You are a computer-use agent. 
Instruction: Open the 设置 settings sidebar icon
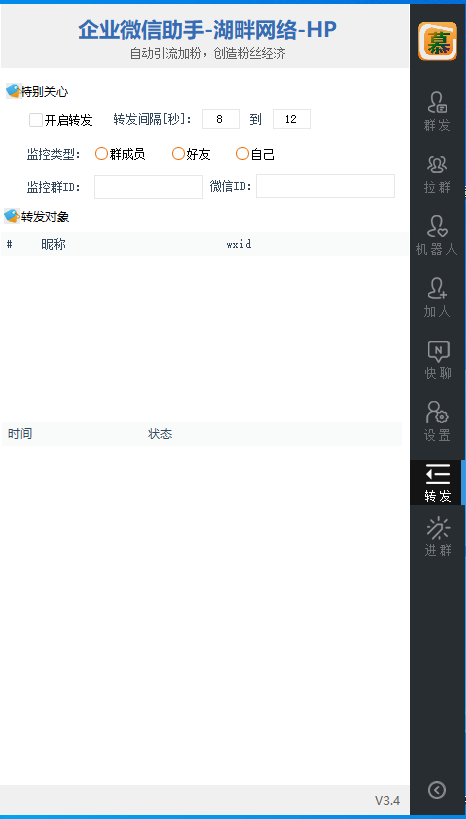437,422
